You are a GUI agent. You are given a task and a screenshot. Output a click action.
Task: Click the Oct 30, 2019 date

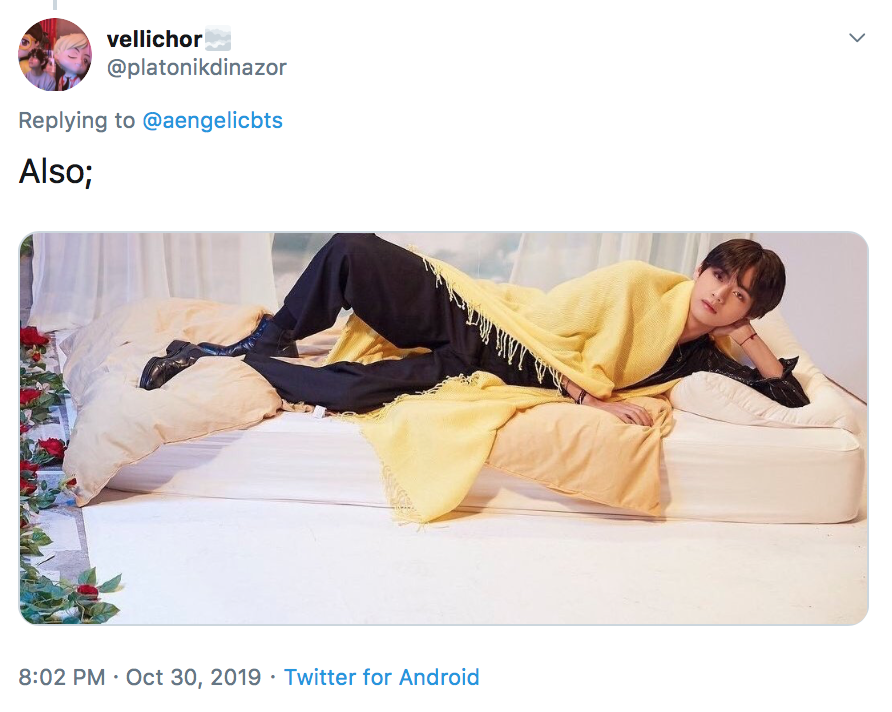point(193,677)
